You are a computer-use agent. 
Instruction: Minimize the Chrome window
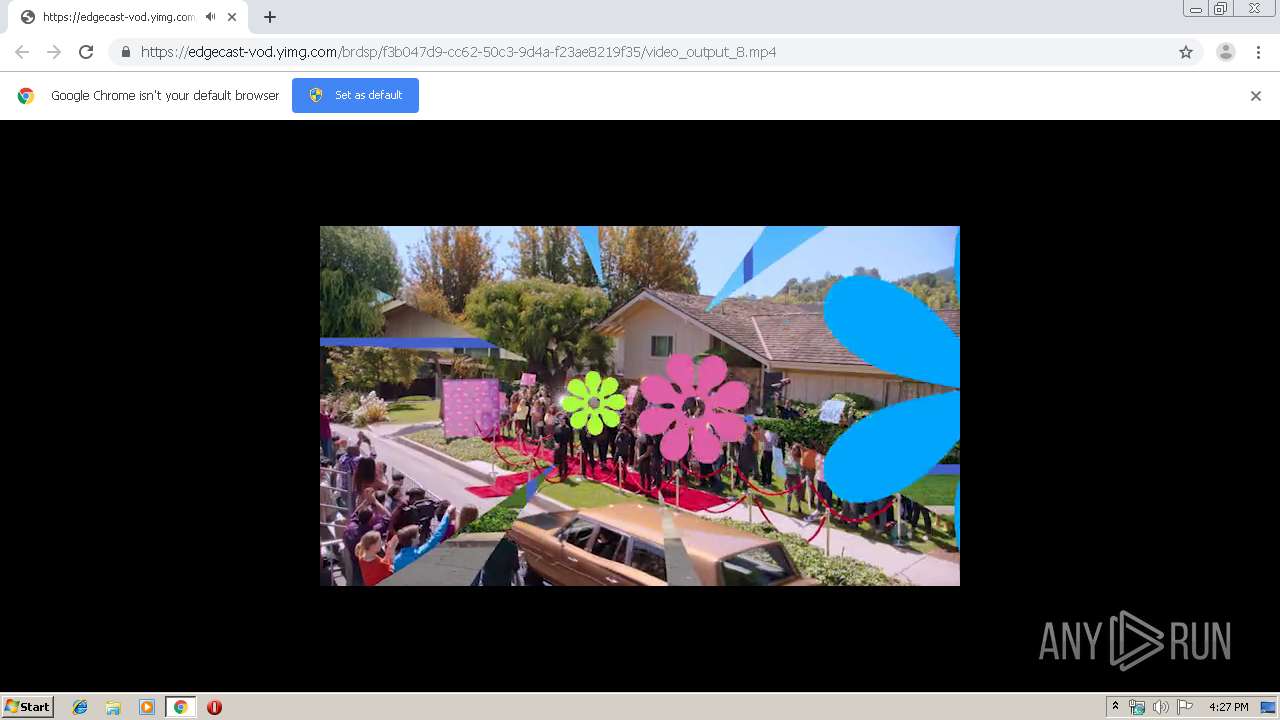1196,9
